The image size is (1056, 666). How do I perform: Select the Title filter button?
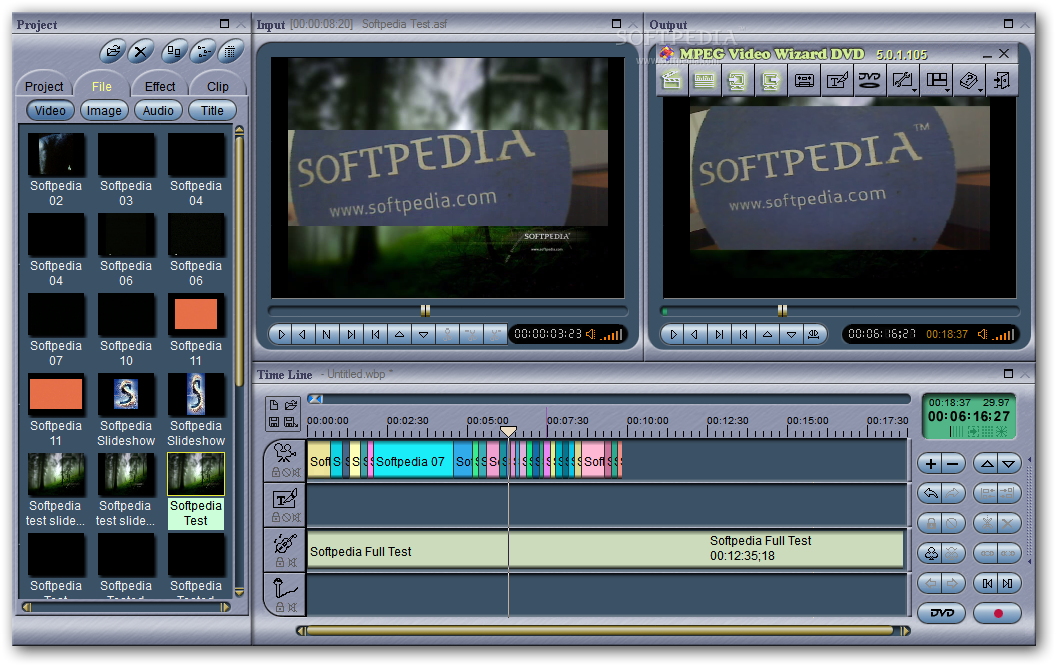[x=212, y=110]
